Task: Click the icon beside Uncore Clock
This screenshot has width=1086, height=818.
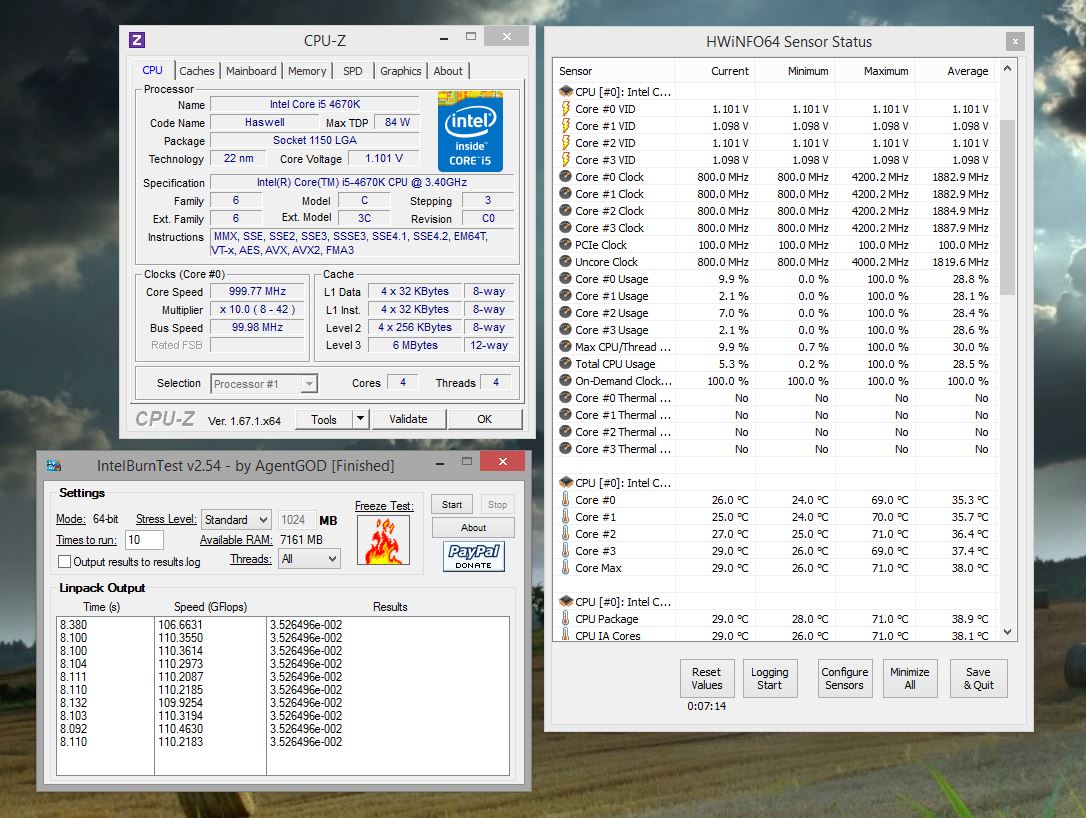Action: pos(565,262)
